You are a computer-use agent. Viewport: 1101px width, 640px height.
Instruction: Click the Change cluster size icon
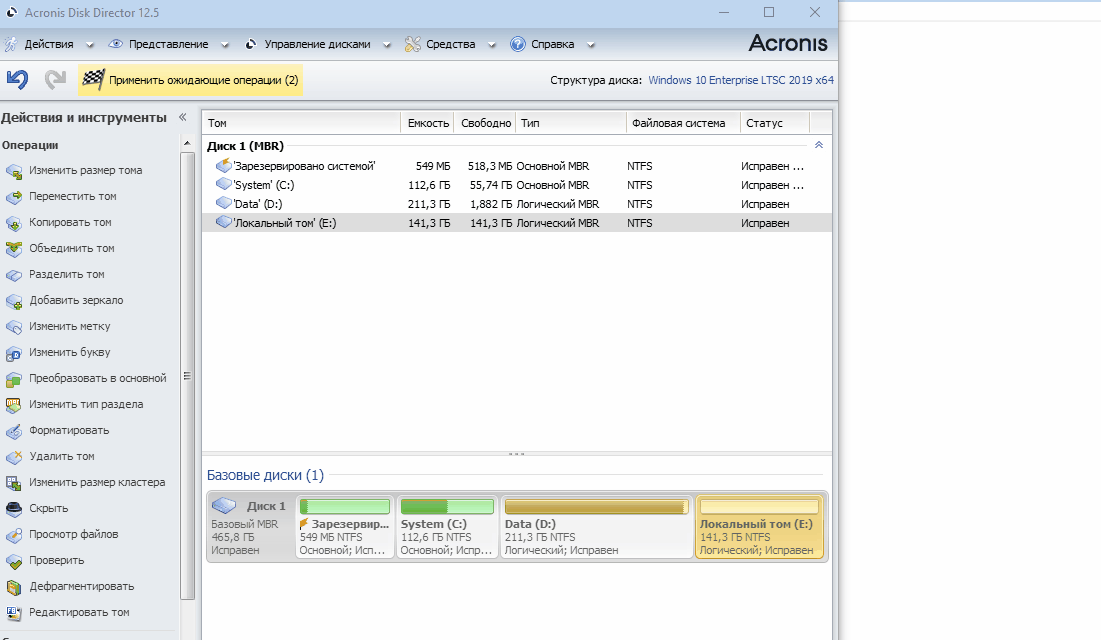[14, 483]
